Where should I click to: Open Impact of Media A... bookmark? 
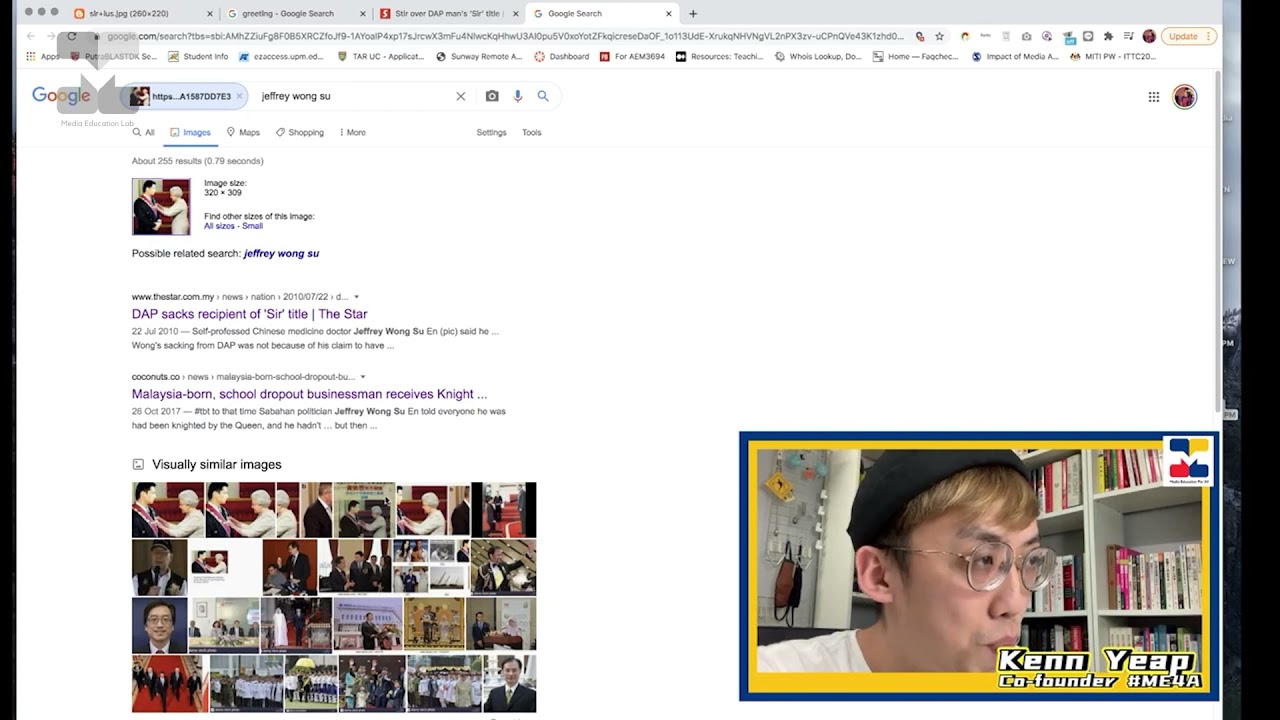point(1015,57)
